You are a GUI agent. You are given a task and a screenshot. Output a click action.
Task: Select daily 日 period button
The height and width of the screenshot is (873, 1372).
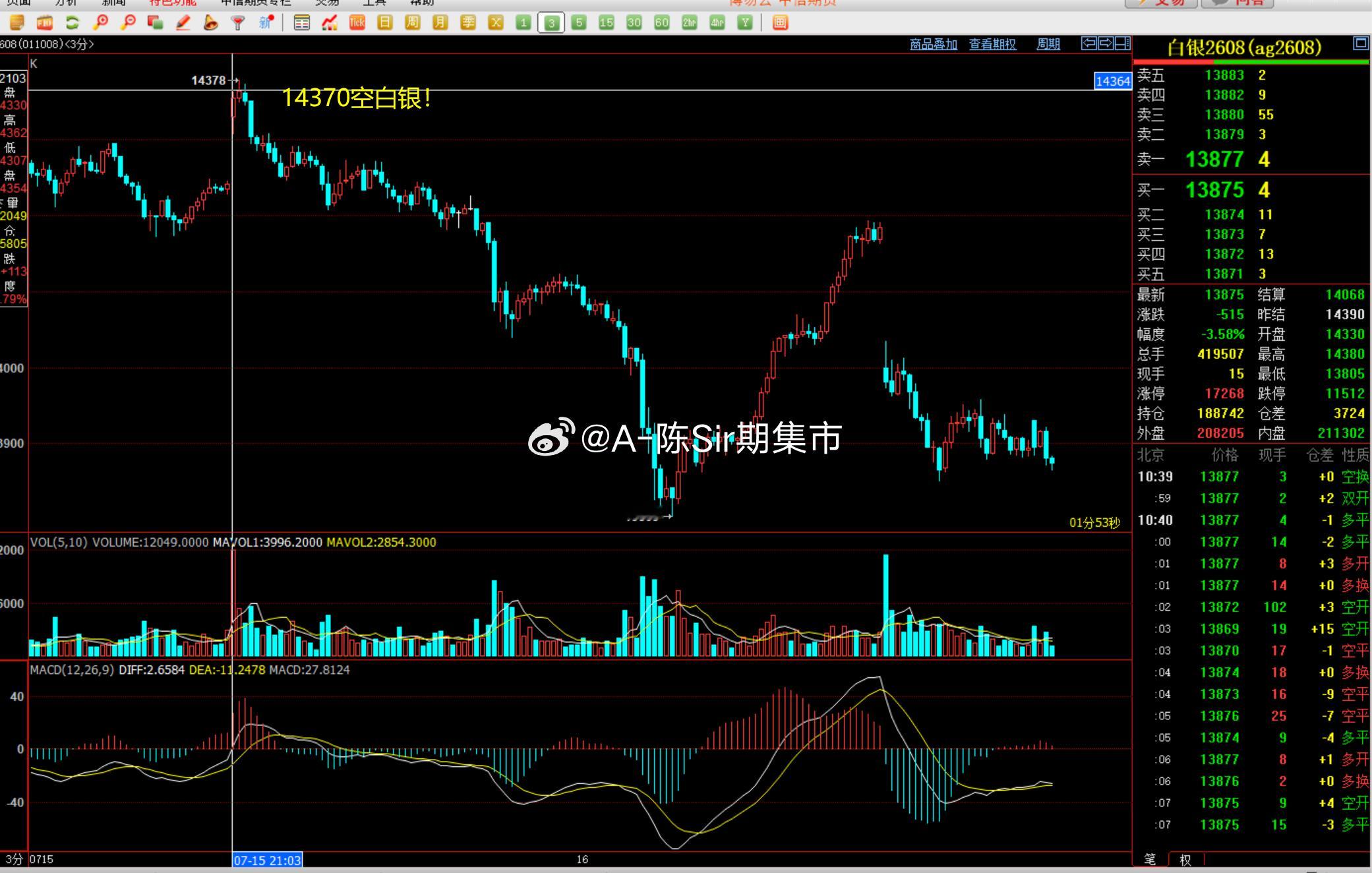pyautogui.click(x=385, y=23)
